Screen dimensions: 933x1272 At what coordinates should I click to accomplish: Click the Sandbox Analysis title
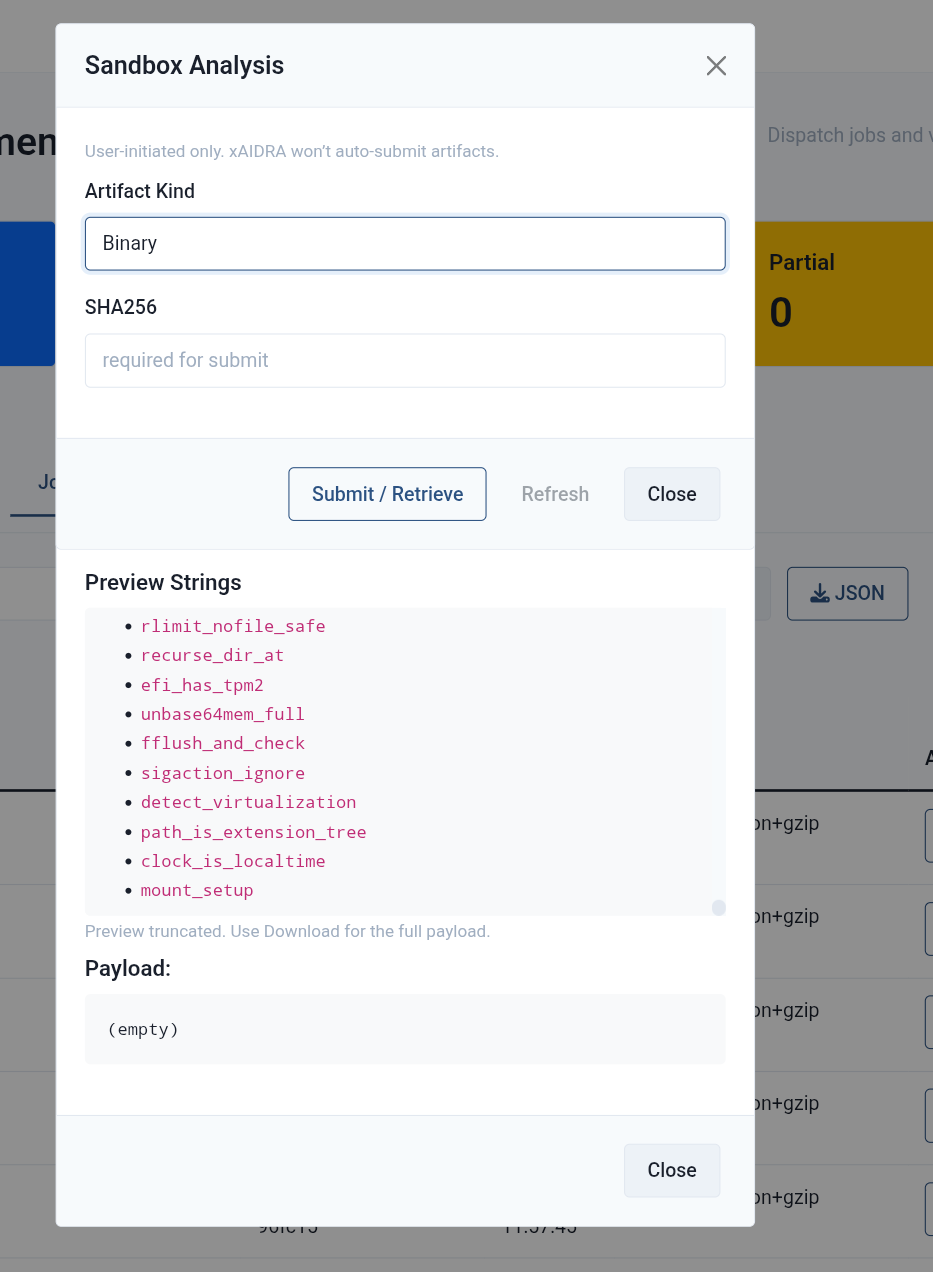184,66
